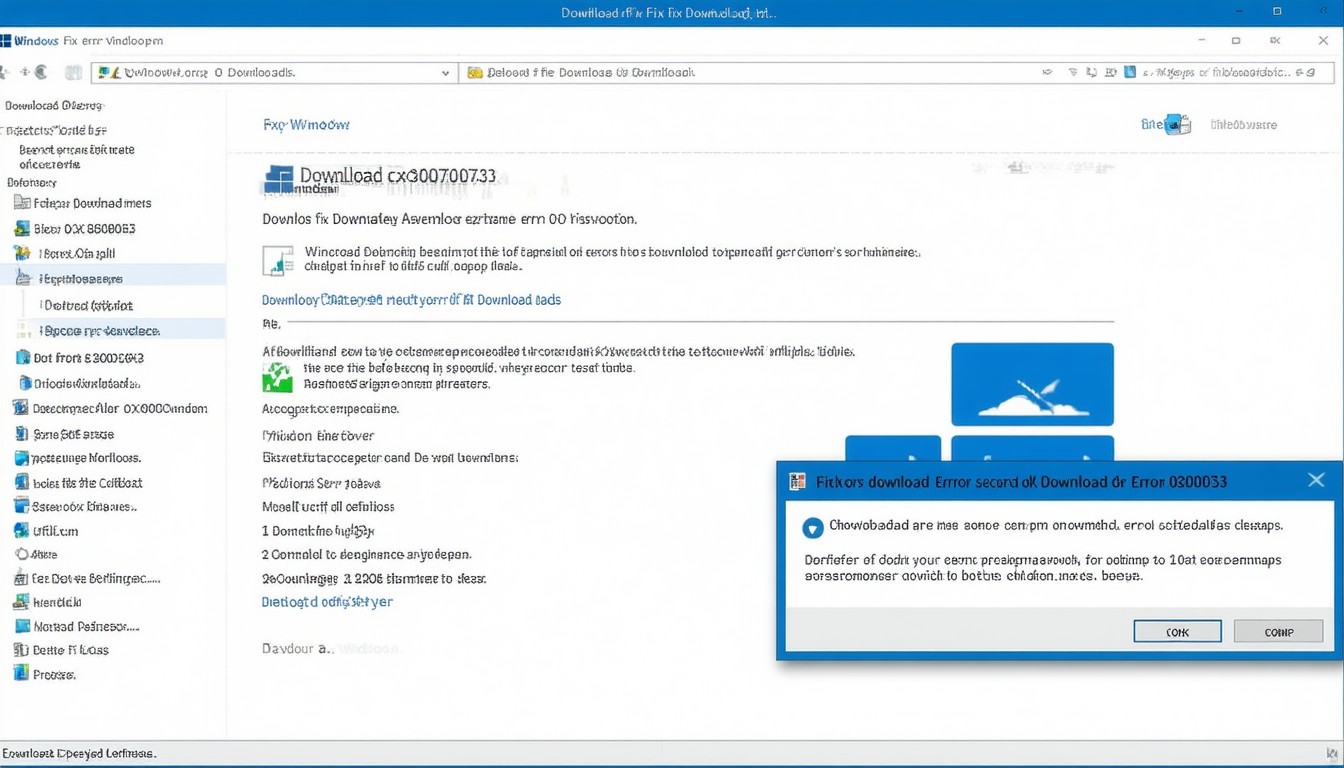Close the download error dialog
This screenshot has height=768, width=1344.
pos(1316,481)
